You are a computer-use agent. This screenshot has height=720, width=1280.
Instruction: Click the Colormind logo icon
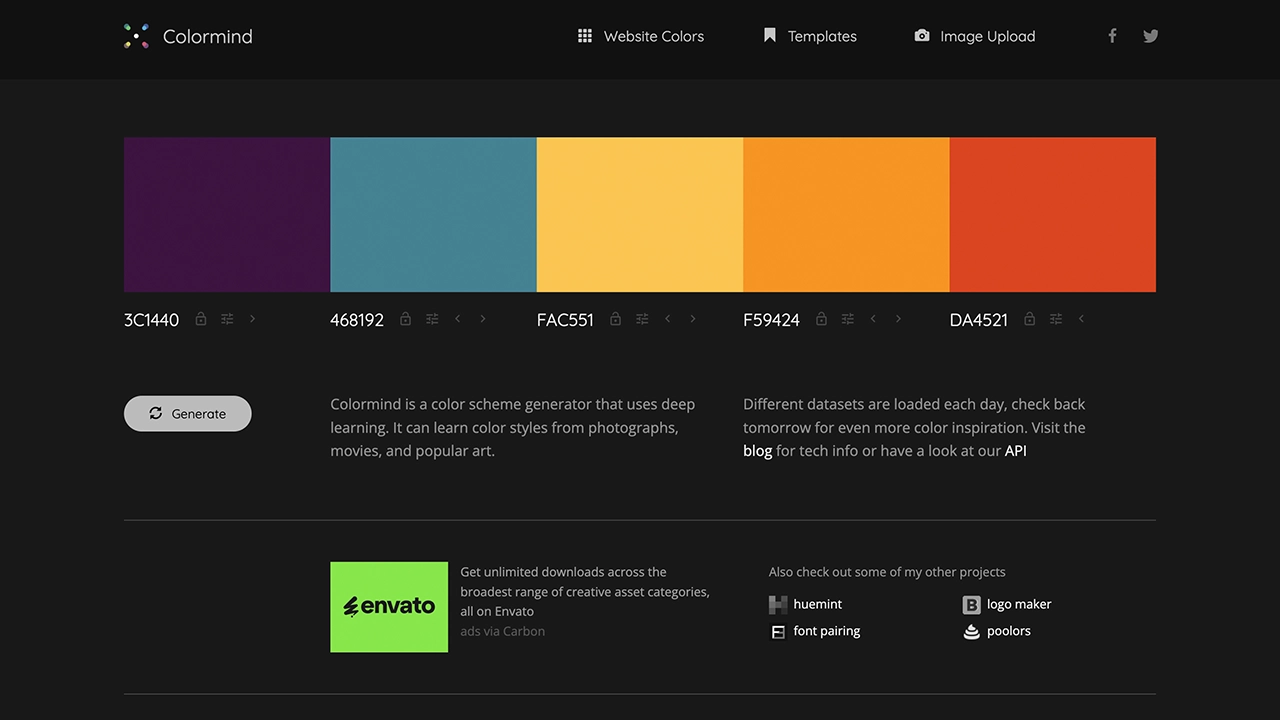136,36
